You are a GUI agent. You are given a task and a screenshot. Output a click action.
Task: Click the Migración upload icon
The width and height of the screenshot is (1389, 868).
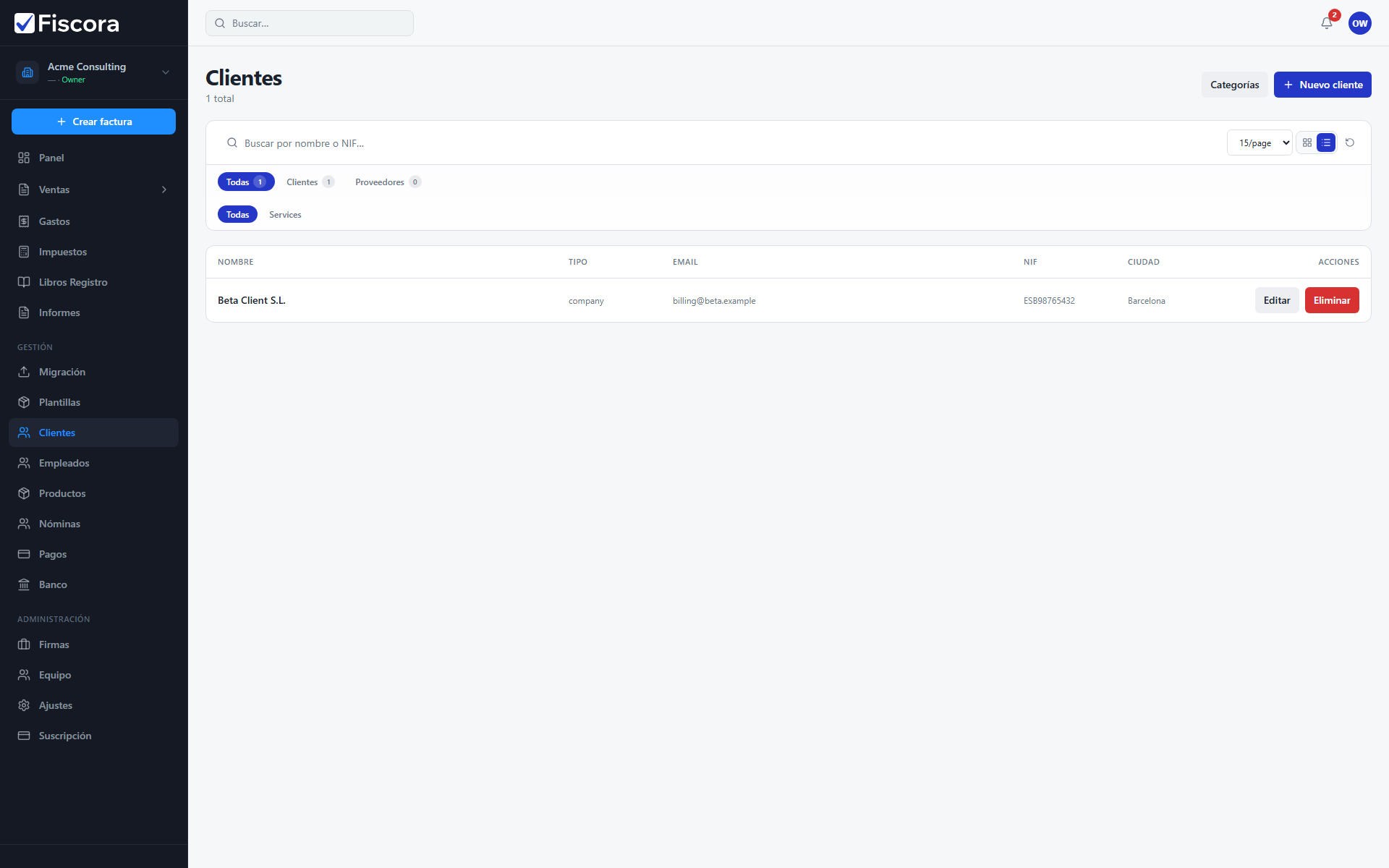click(24, 372)
